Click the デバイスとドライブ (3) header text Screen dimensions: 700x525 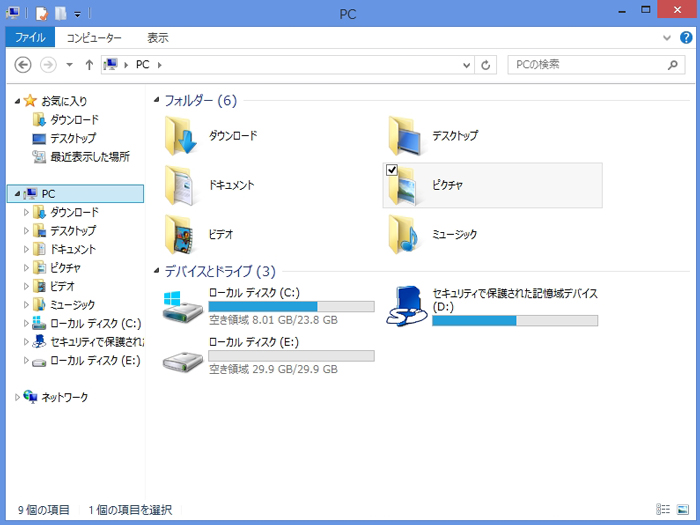[220, 271]
